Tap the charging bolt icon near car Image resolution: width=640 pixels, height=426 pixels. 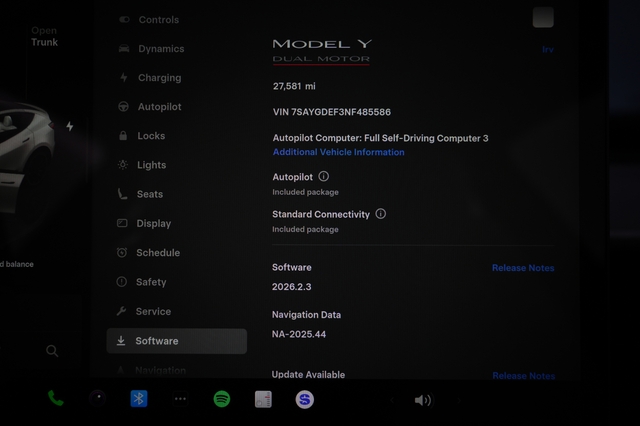click(70, 126)
